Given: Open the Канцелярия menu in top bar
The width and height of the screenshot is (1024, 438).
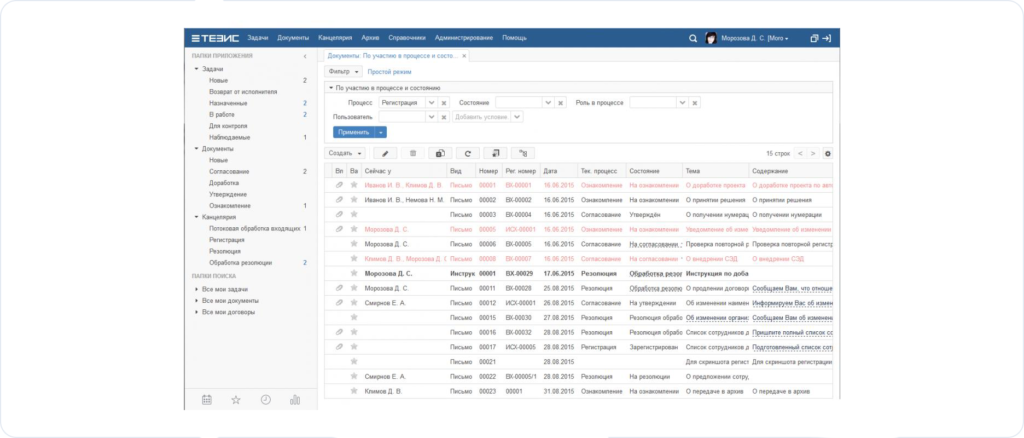Looking at the screenshot, I should (336, 38).
